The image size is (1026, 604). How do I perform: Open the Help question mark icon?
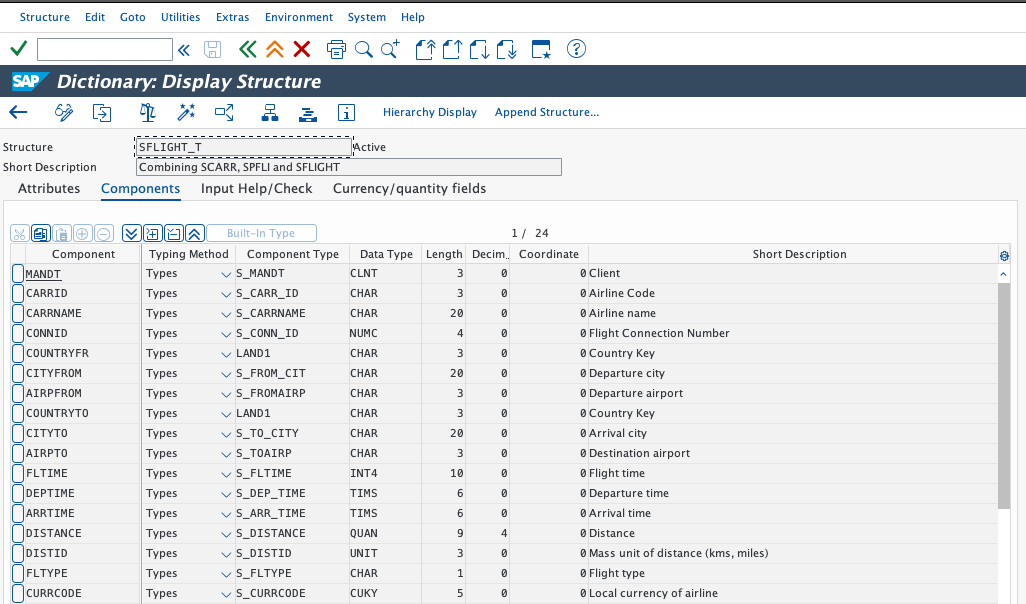[x=576, y=49]
